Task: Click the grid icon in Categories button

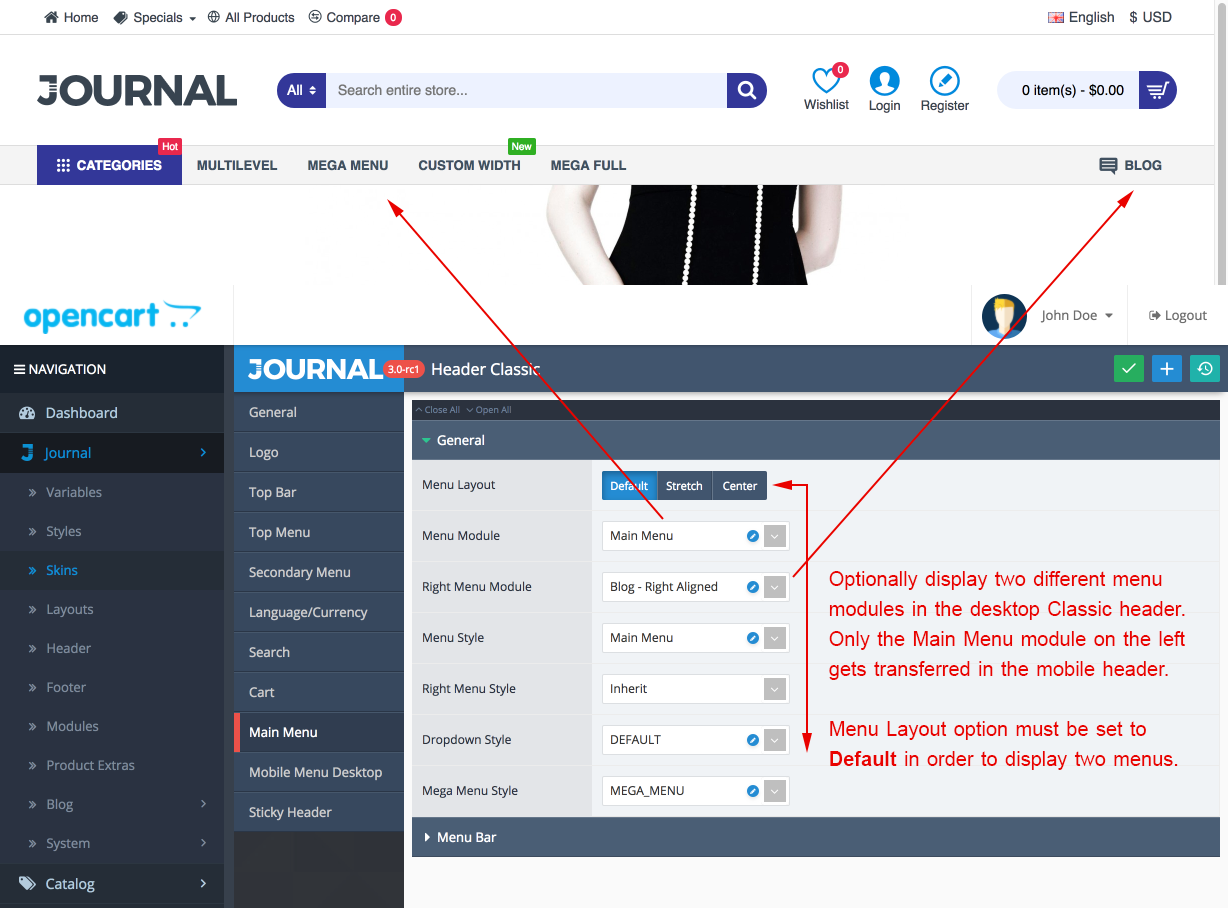Action: [x=63, y=165]
